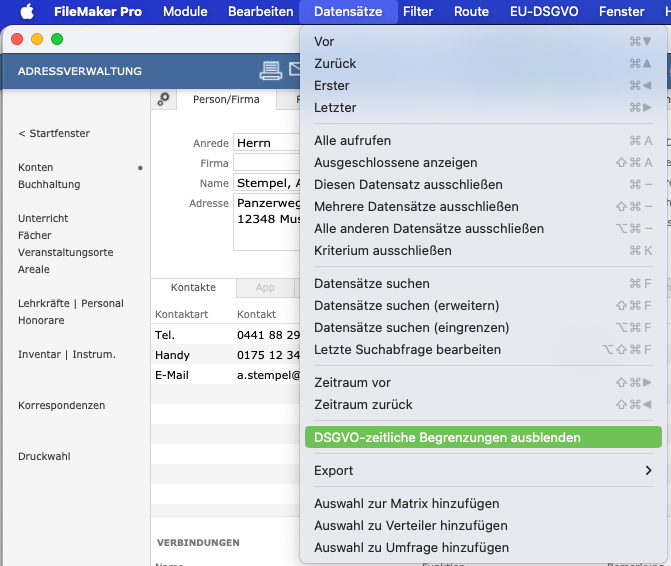Select Alle aufrufen menu entry
Viewport: 671px width, 566px height.
(483, 140)
